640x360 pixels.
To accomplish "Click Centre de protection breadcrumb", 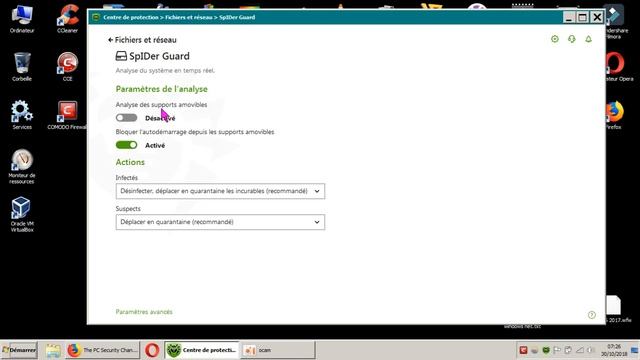I will click(x=131, y=17).
